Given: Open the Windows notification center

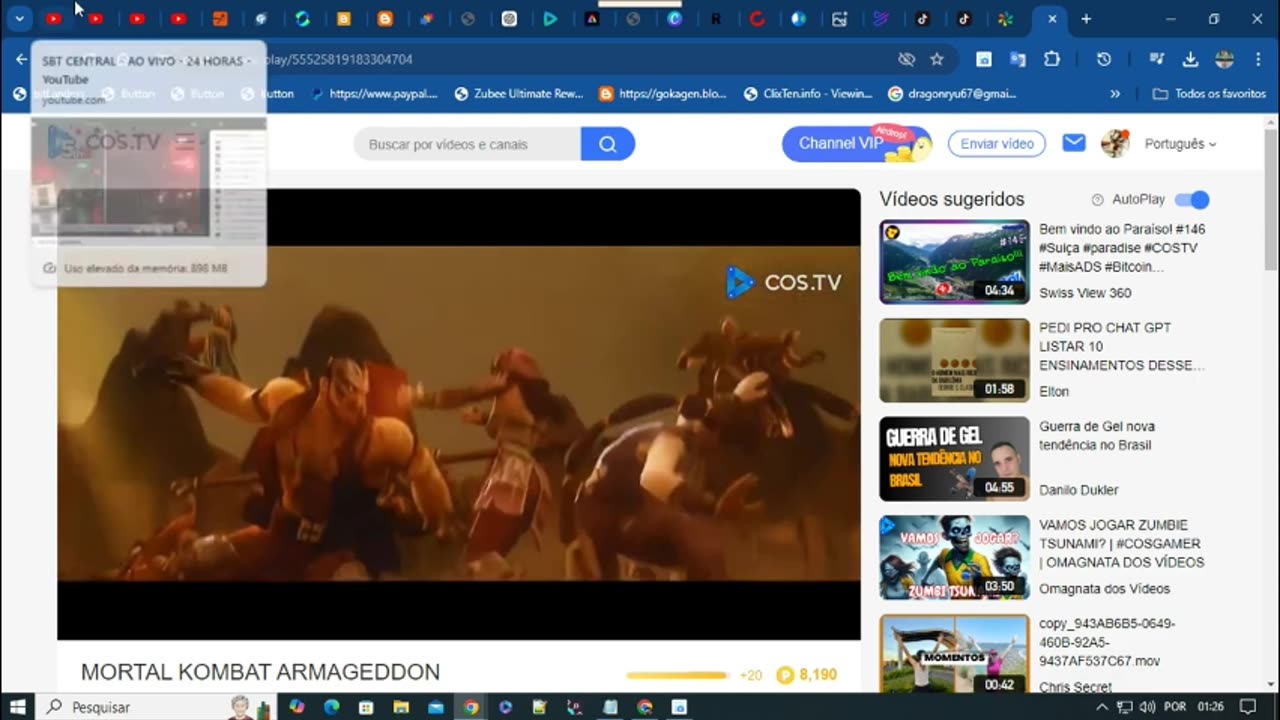Looking at the screenshot, I should pyautogui.click(x=1247, y=707).
